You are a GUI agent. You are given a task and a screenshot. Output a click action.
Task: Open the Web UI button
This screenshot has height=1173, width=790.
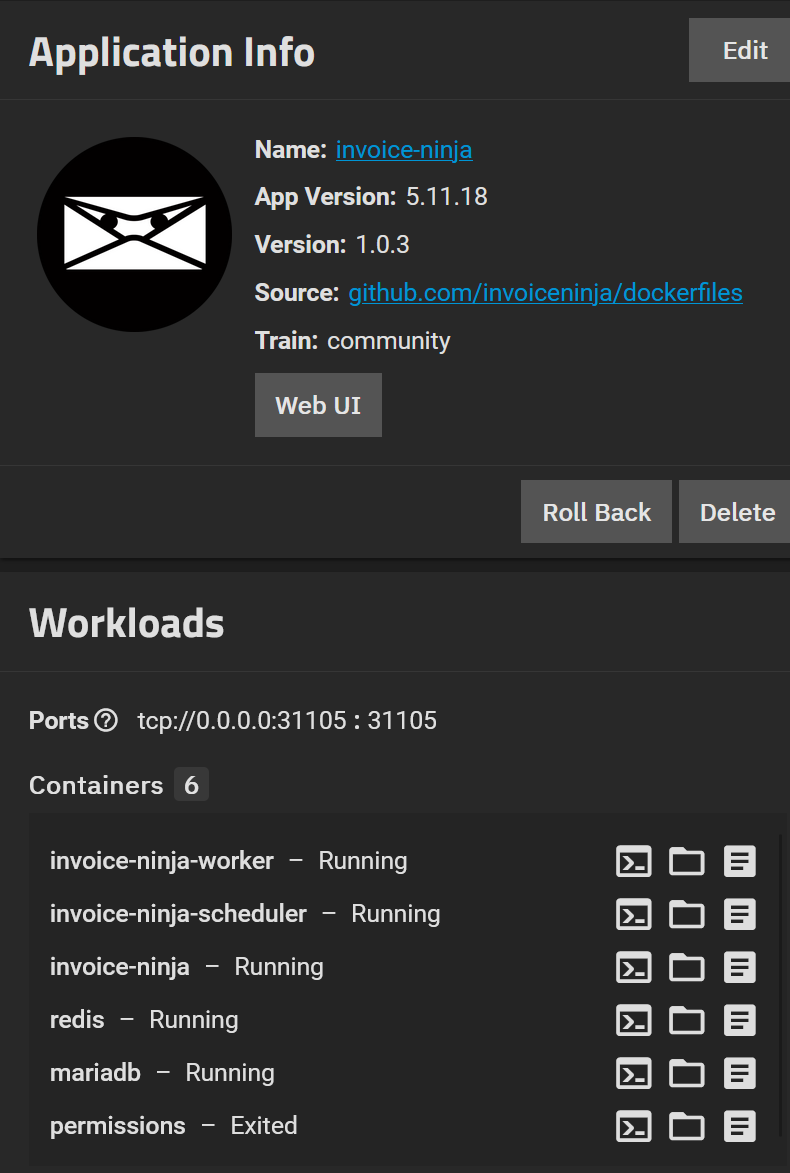point(318,405)
